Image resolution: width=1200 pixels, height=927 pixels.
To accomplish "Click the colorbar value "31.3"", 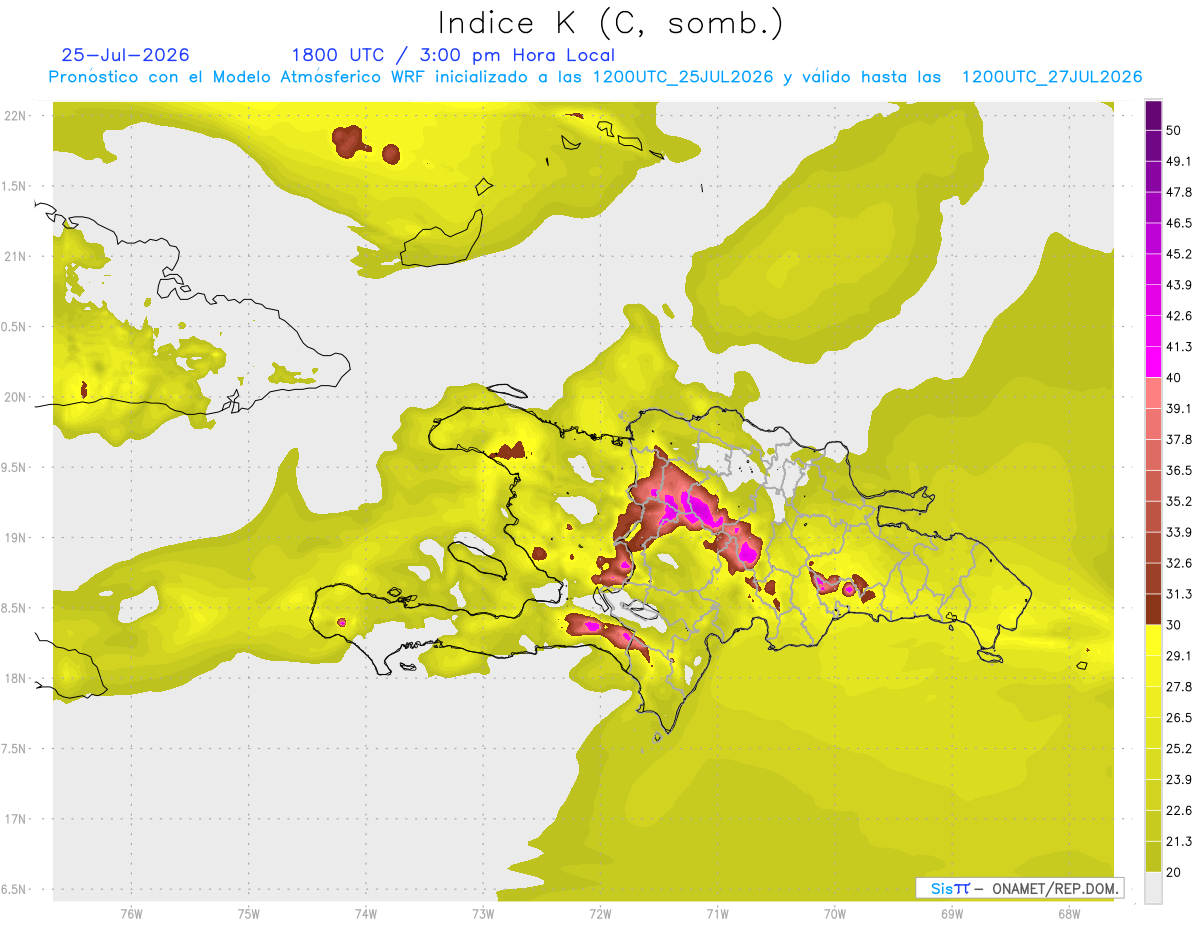I will pyautogui.click(x=1180, y=594).
